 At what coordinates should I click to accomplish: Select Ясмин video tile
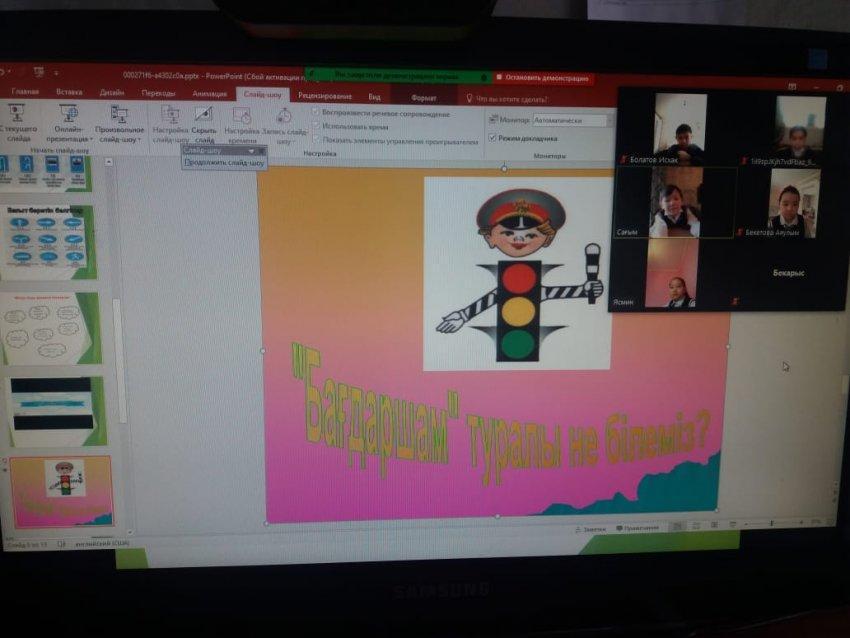coord(670,274)
